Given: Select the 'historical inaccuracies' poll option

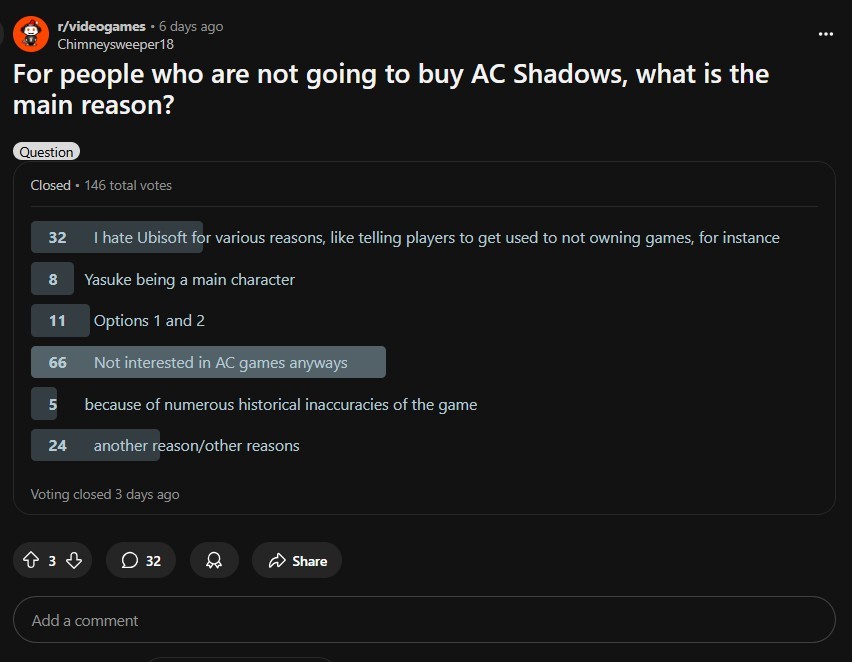Looking at the screenshot, I should pos(280,405).
